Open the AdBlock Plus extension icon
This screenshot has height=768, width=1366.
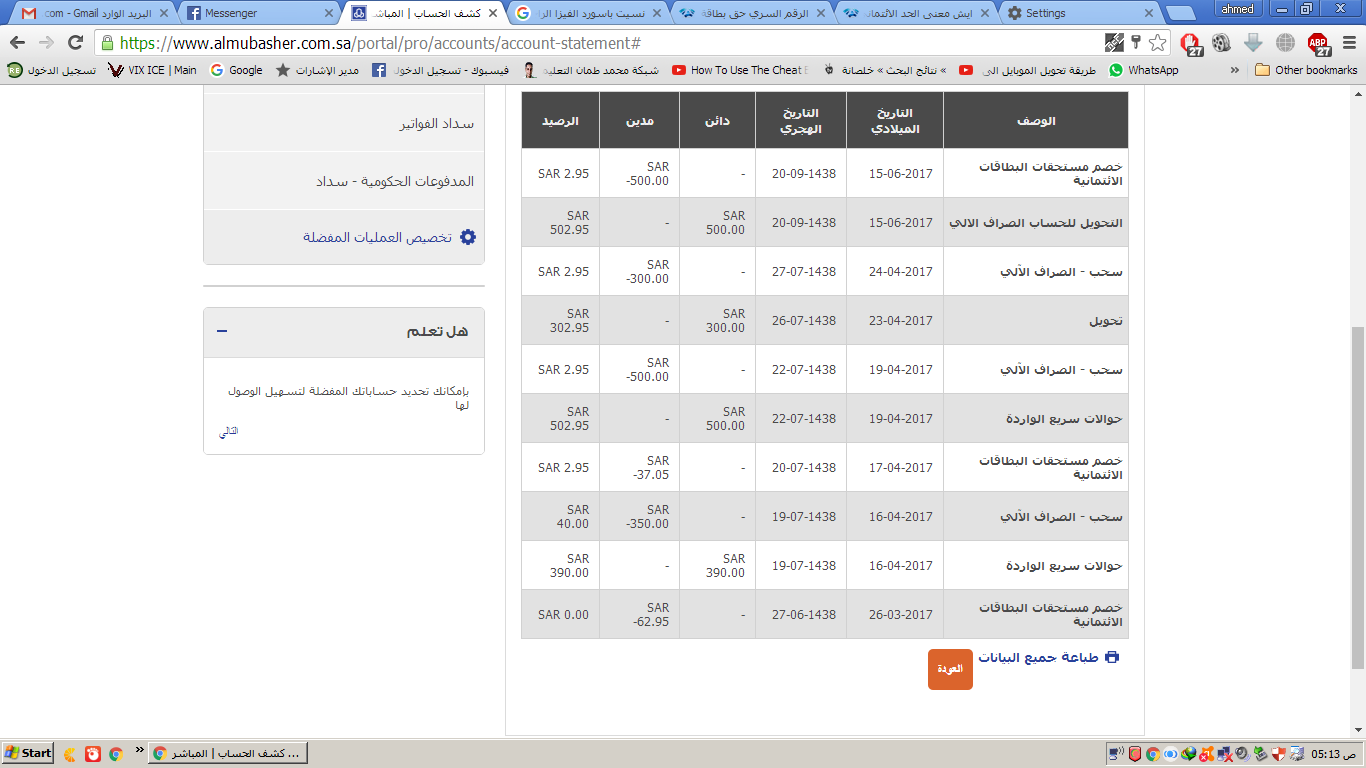point(1319,43)
